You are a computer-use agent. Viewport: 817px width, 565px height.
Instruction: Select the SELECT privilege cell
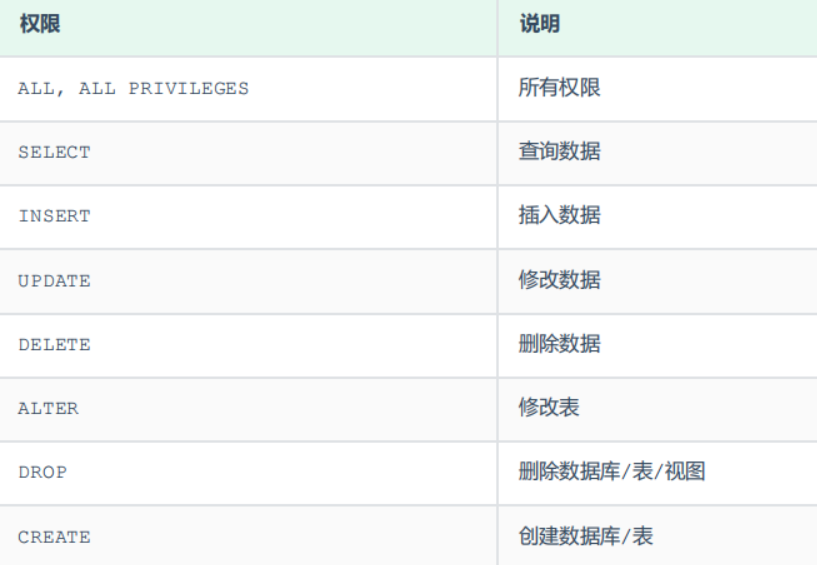tap(54, 152)
